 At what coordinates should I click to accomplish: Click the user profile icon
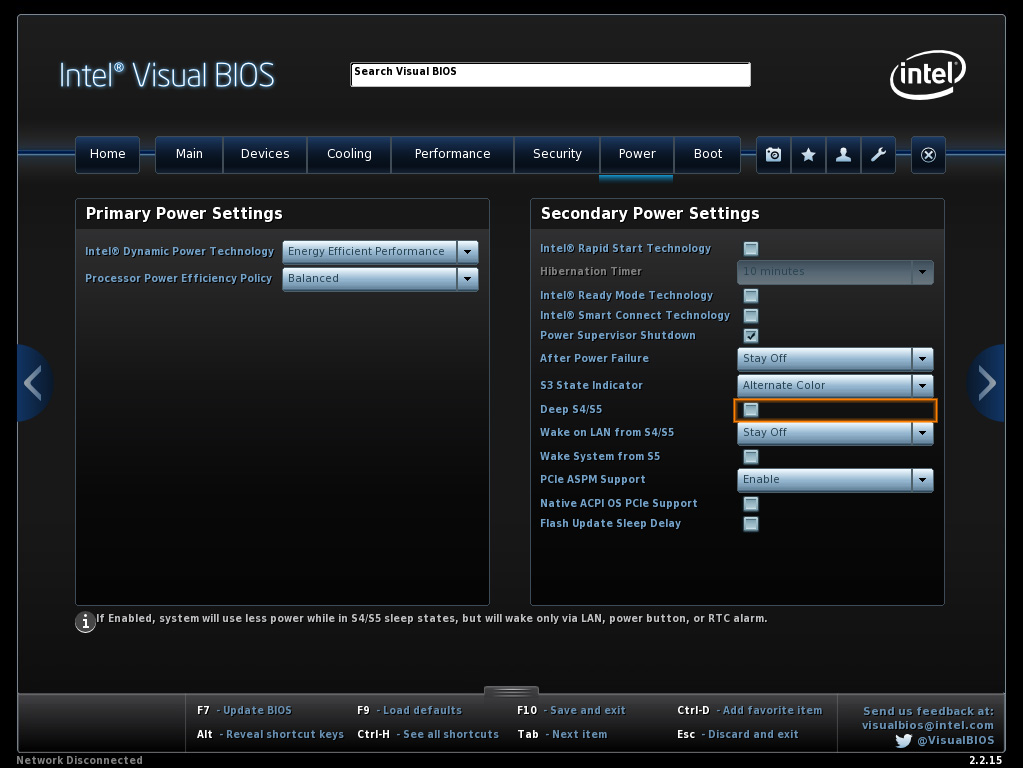[844, 155]
